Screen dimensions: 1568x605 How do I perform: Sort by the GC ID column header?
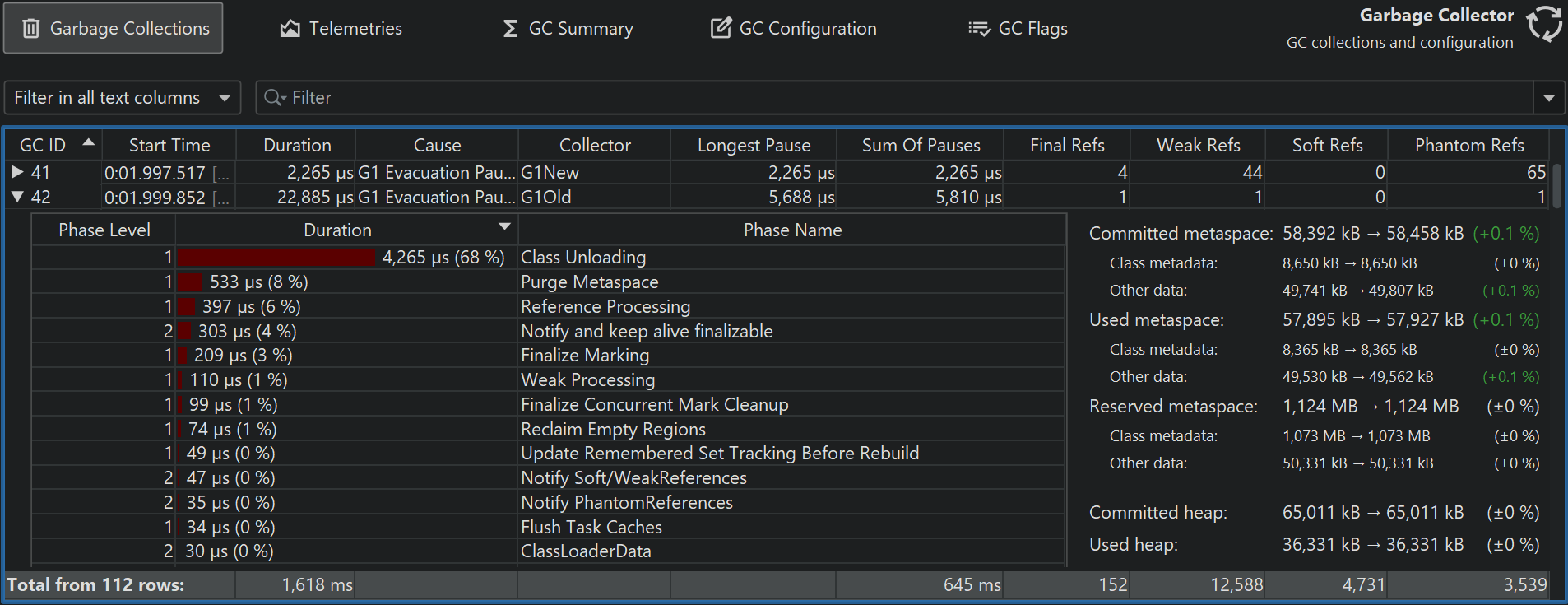point(43,146)
